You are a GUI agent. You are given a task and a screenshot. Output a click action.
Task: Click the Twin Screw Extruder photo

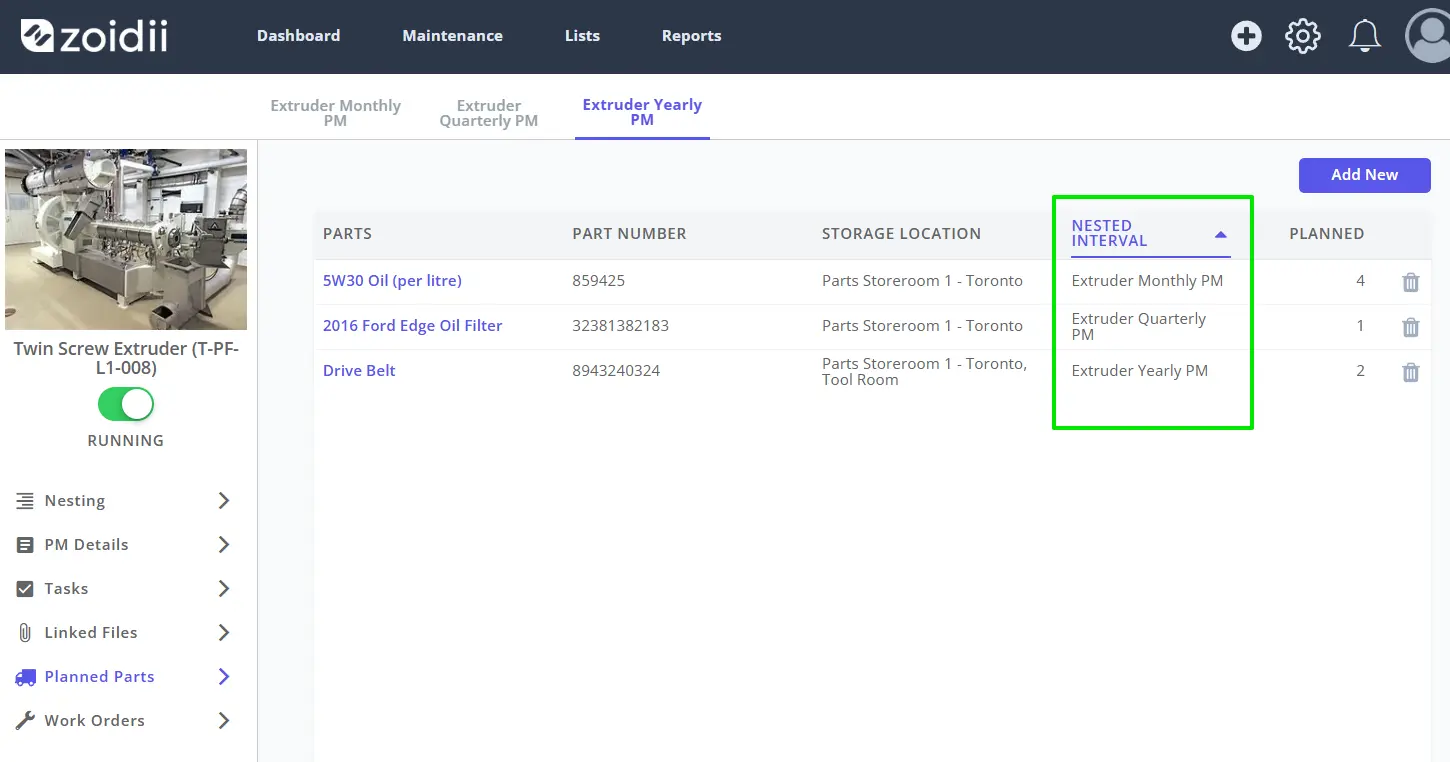[x=126, y=240]
